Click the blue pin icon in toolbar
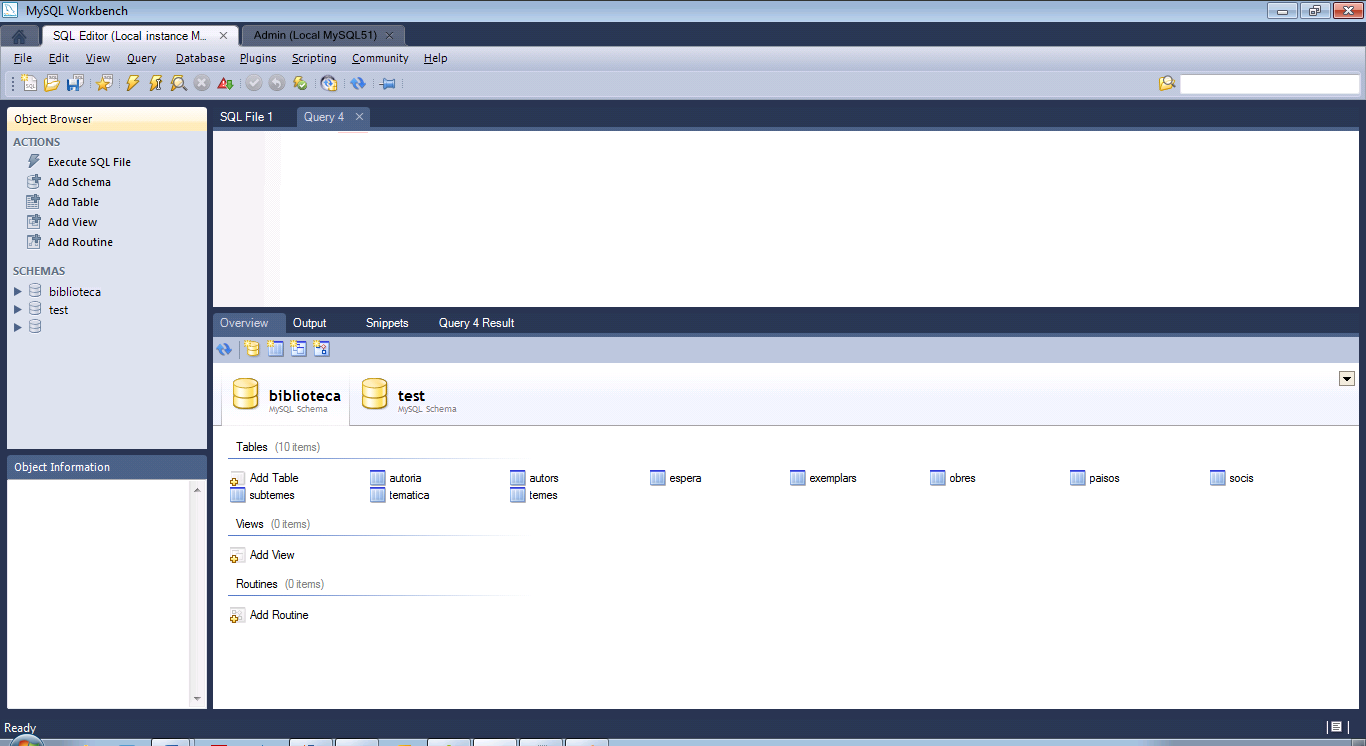This screenshot has width=1366, height=746. click(388, 84)
